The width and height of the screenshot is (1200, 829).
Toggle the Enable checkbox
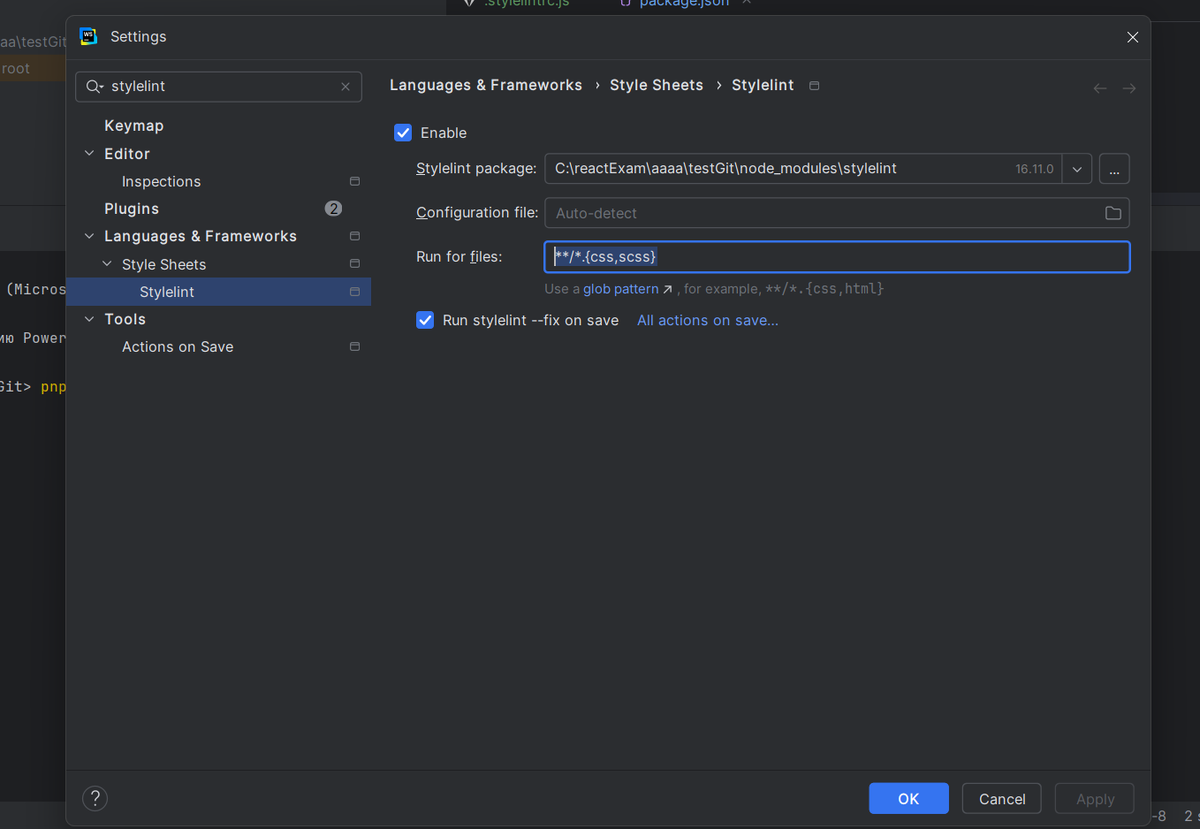pyautogui.click(x=403, y=133)
